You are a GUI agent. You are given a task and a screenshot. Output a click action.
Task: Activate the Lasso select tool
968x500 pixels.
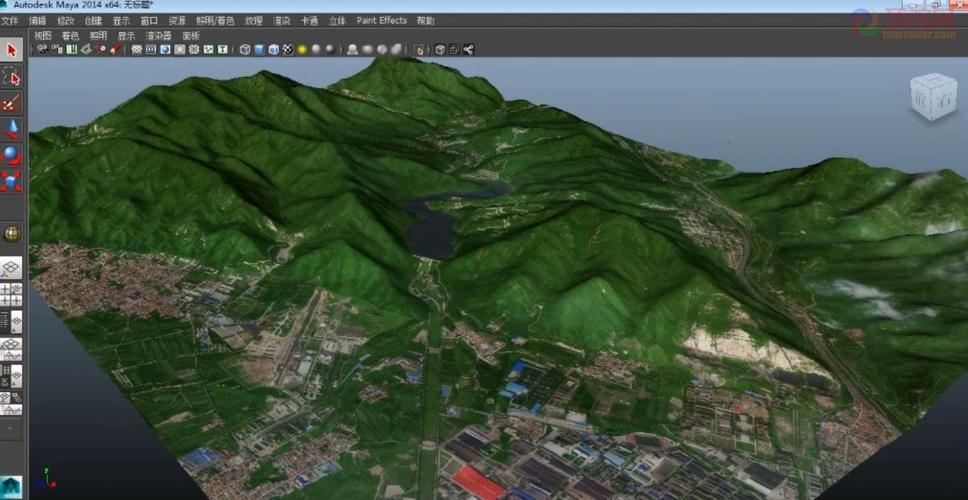[x=12, y=77]
